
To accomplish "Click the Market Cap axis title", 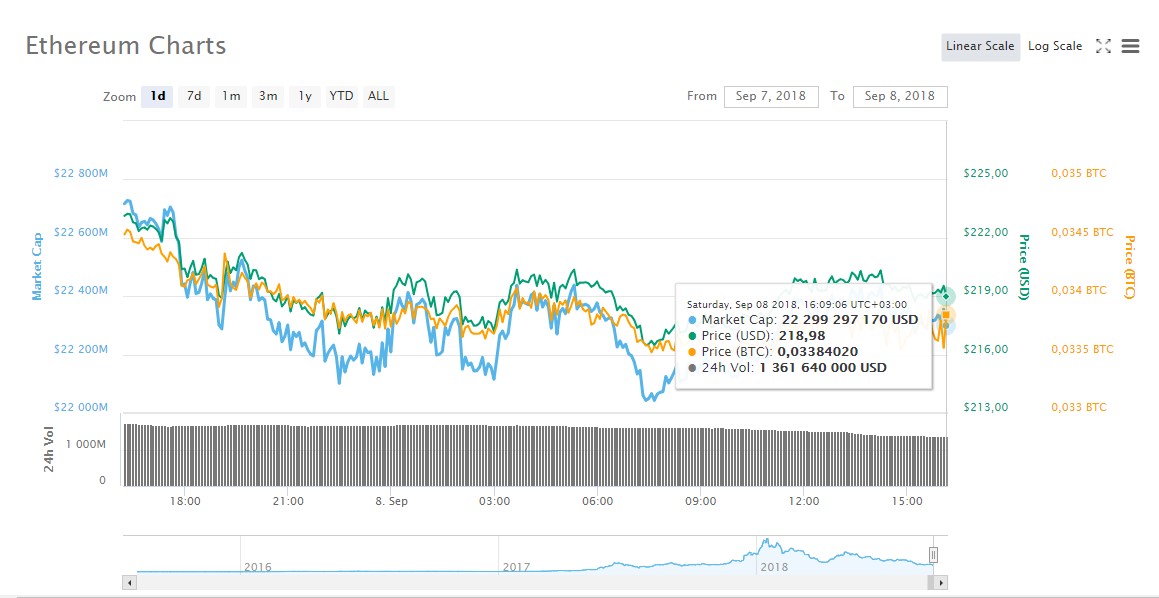I will (x=37, y=266).
